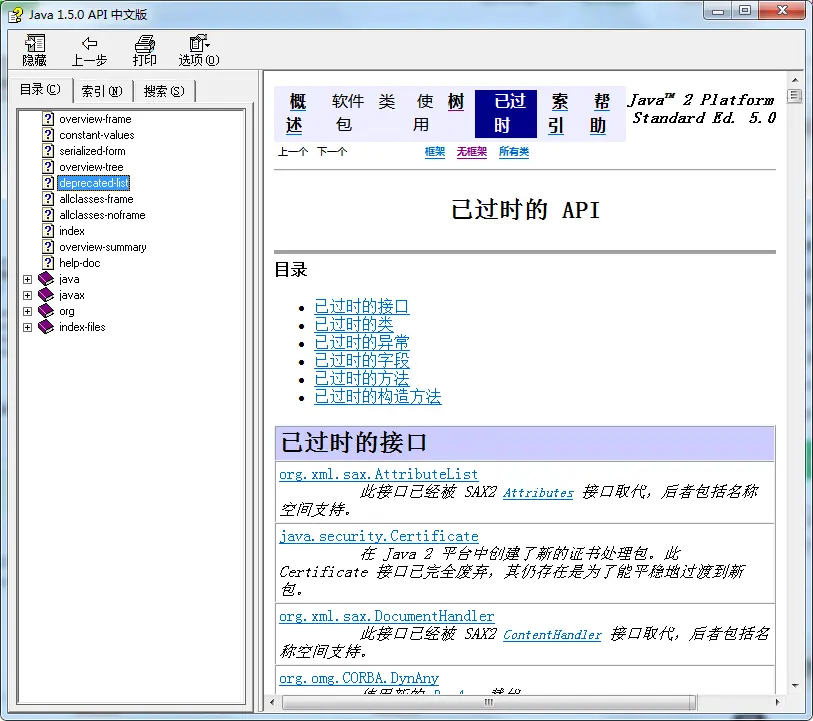The image size is (813, 721).
Task: Click the org book icon in tree
Action: point(46,311)
